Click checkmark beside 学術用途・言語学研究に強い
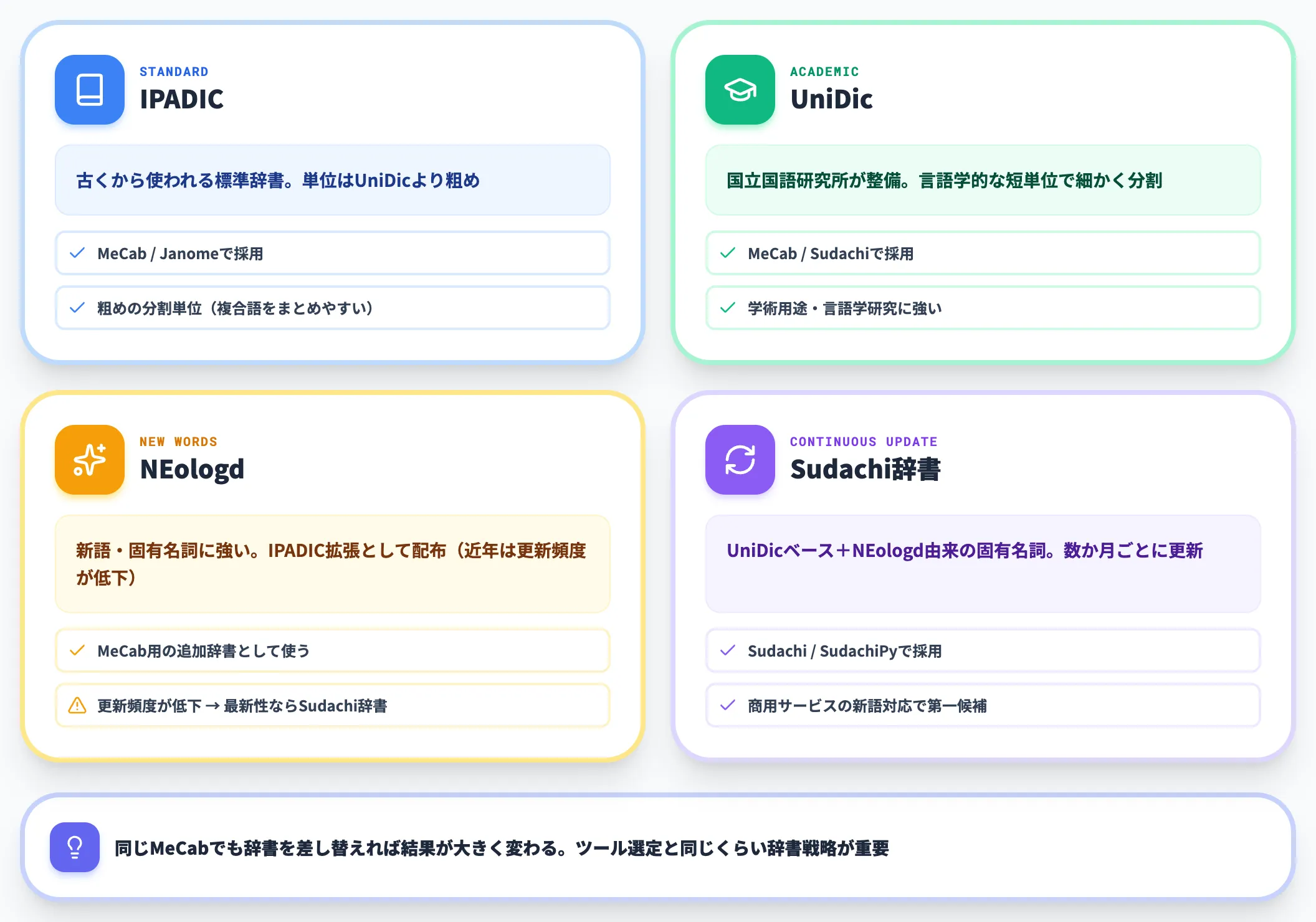The image size is (1316, 922). tap(728, 308)
